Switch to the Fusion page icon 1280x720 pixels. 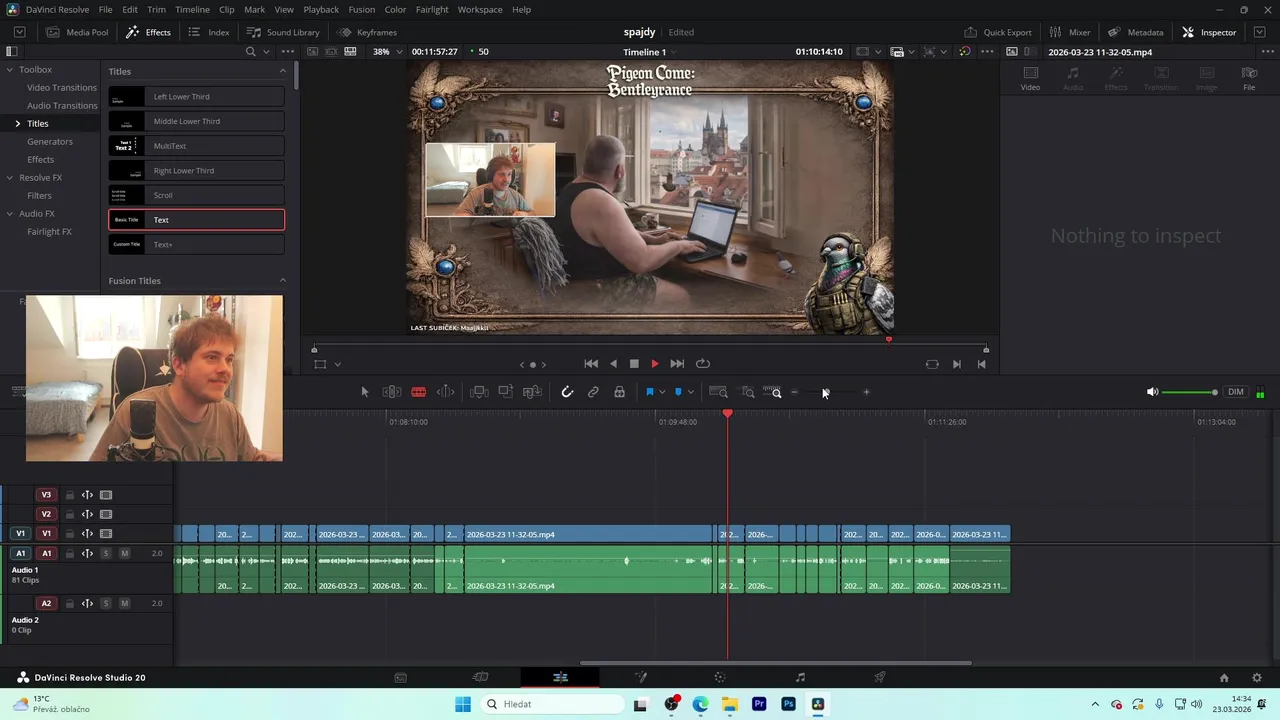[x=641, y=677]
